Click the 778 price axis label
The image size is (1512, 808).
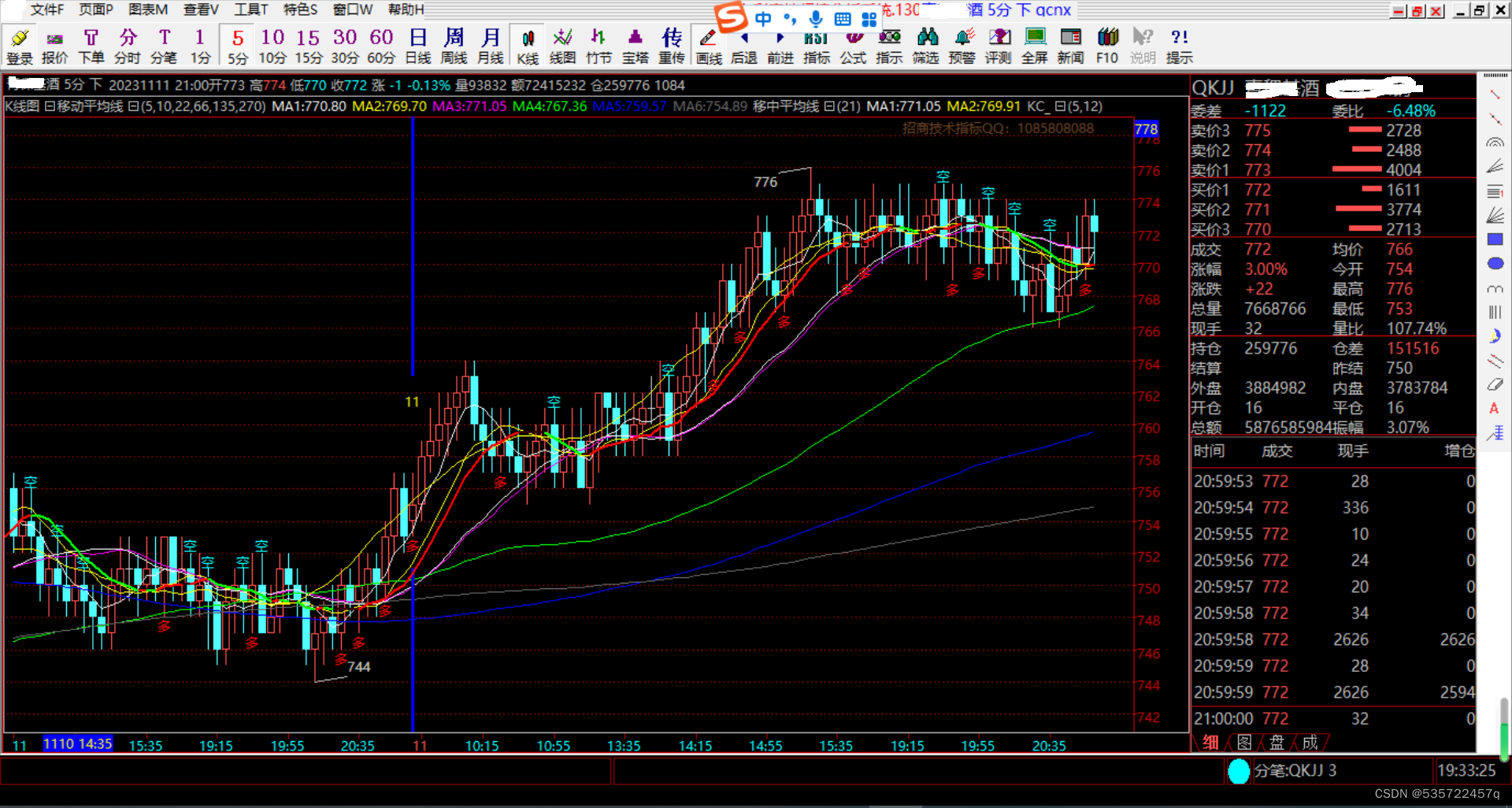(1147, 129)
